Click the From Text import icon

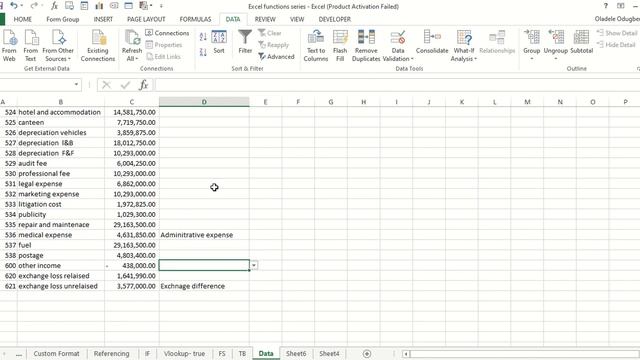(x=31, y=46)
